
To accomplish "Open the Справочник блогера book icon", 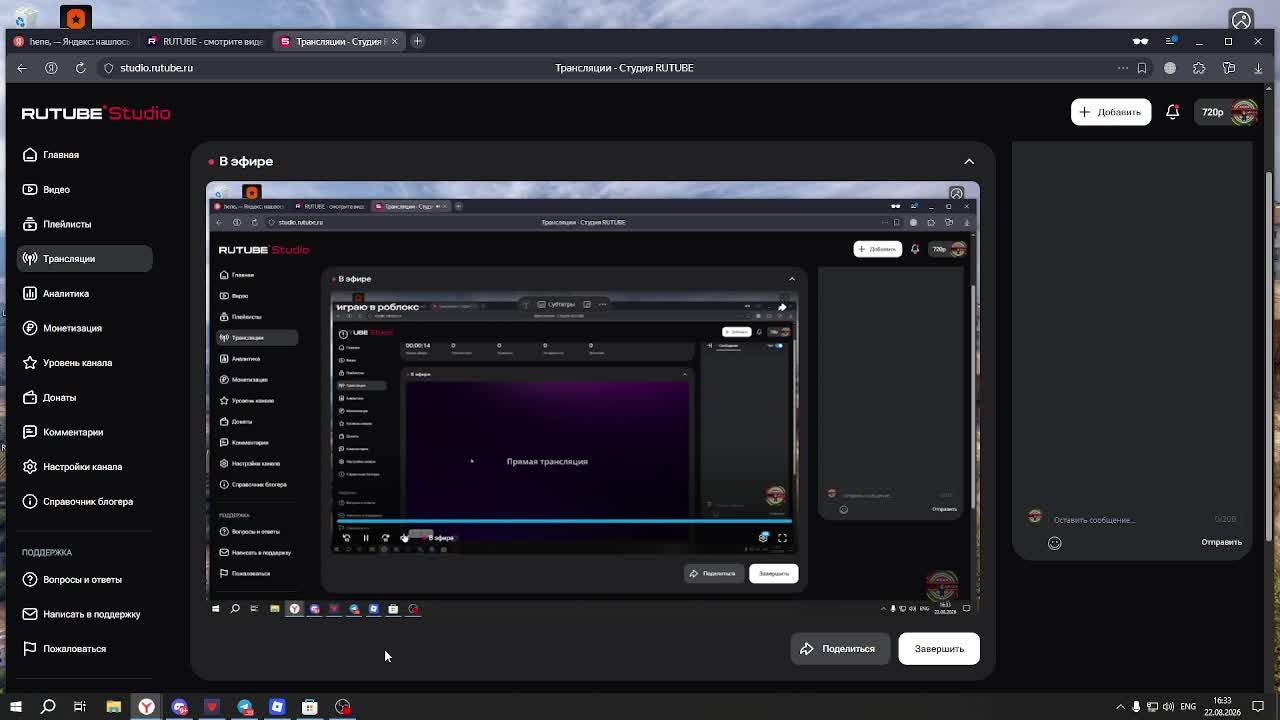I will point(30,502).
